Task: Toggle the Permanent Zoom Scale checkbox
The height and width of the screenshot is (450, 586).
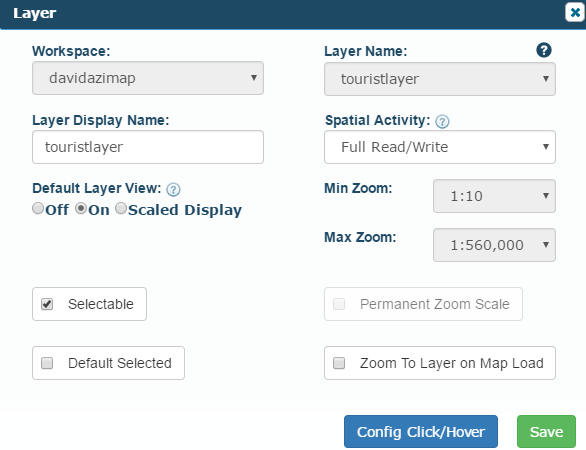Action: pos(339,304)
